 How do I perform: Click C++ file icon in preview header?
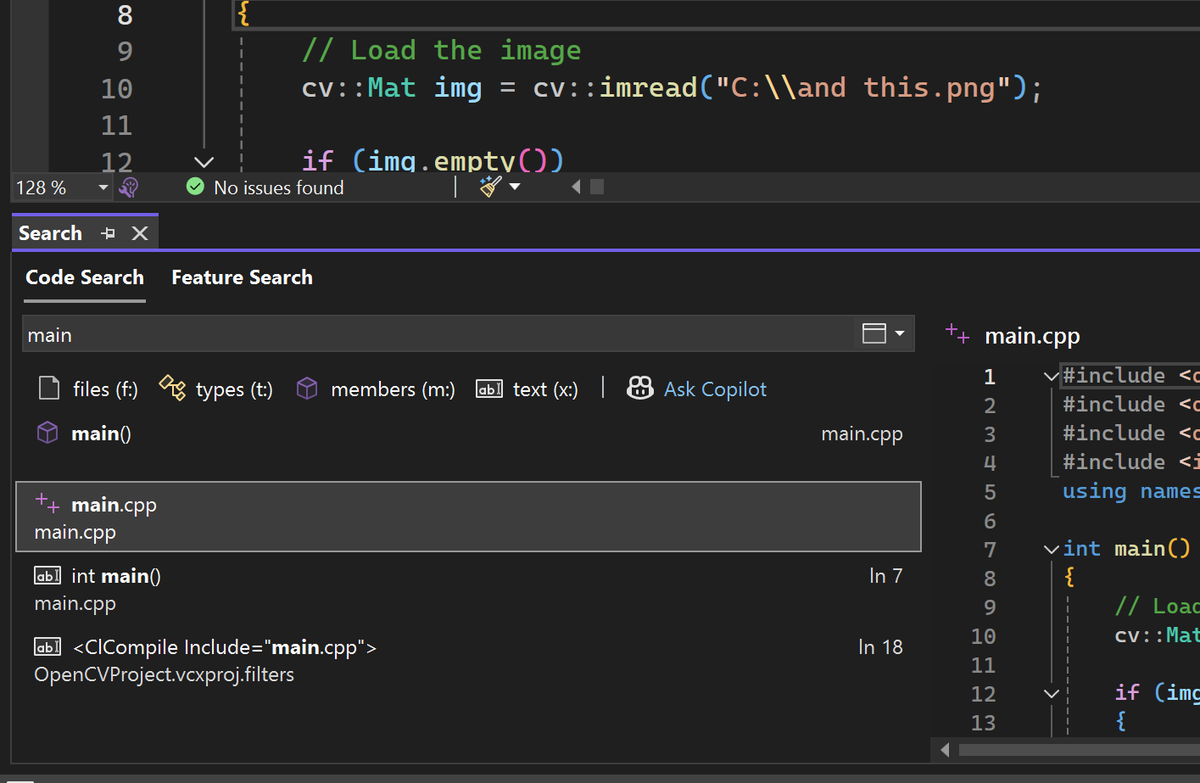pos(957,334)
